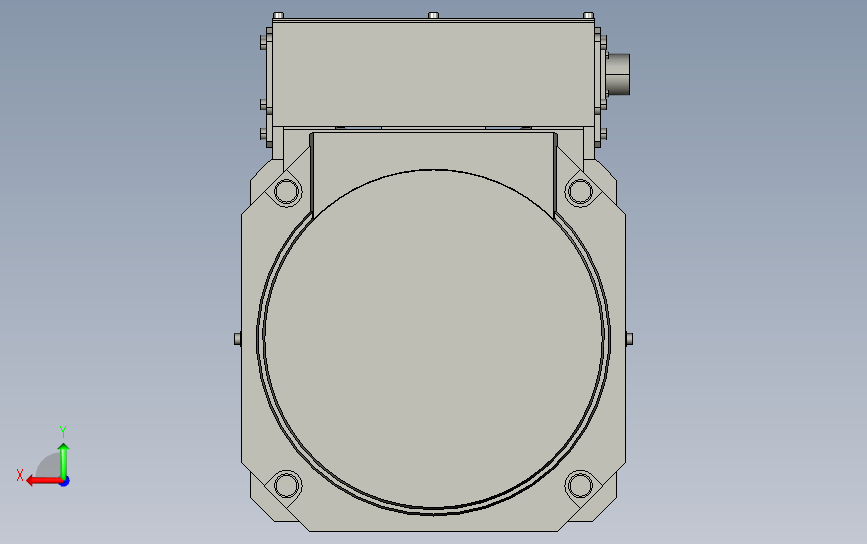
Task: Pick the lower-right mounting hole on the flange
Action: tap(579, 485)
